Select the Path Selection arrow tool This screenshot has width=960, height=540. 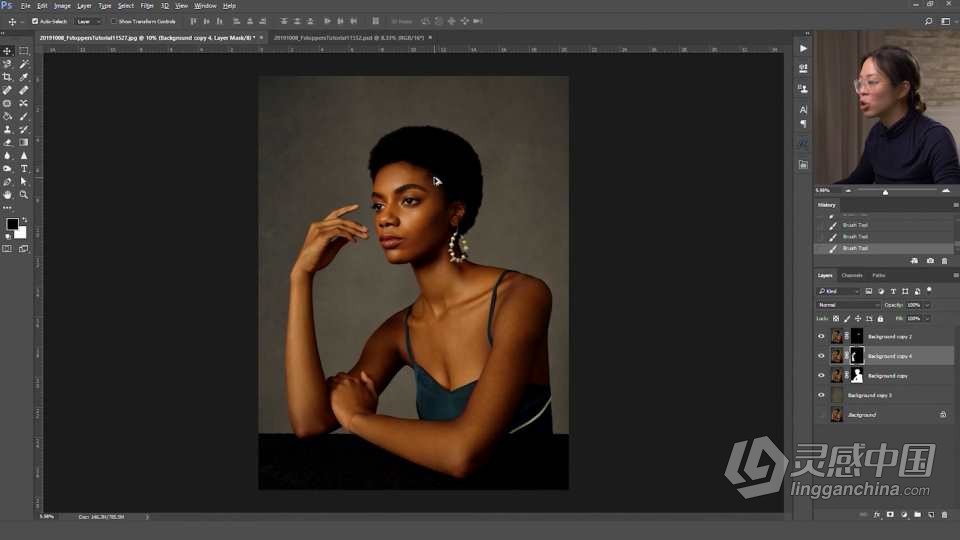pos(23,182)
